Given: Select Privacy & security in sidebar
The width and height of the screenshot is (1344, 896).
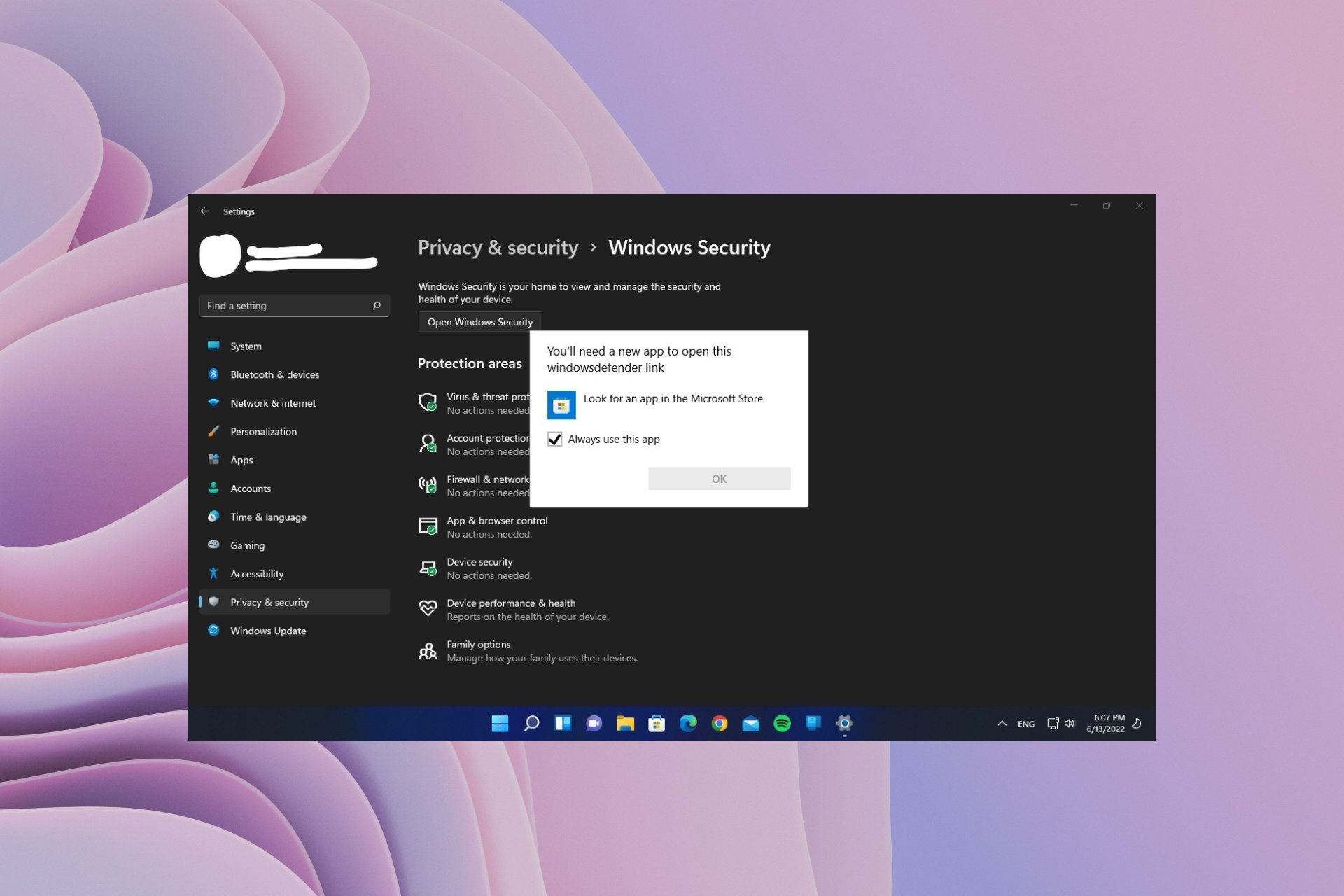Looking at the screenshot, I should tap(294, 602).
